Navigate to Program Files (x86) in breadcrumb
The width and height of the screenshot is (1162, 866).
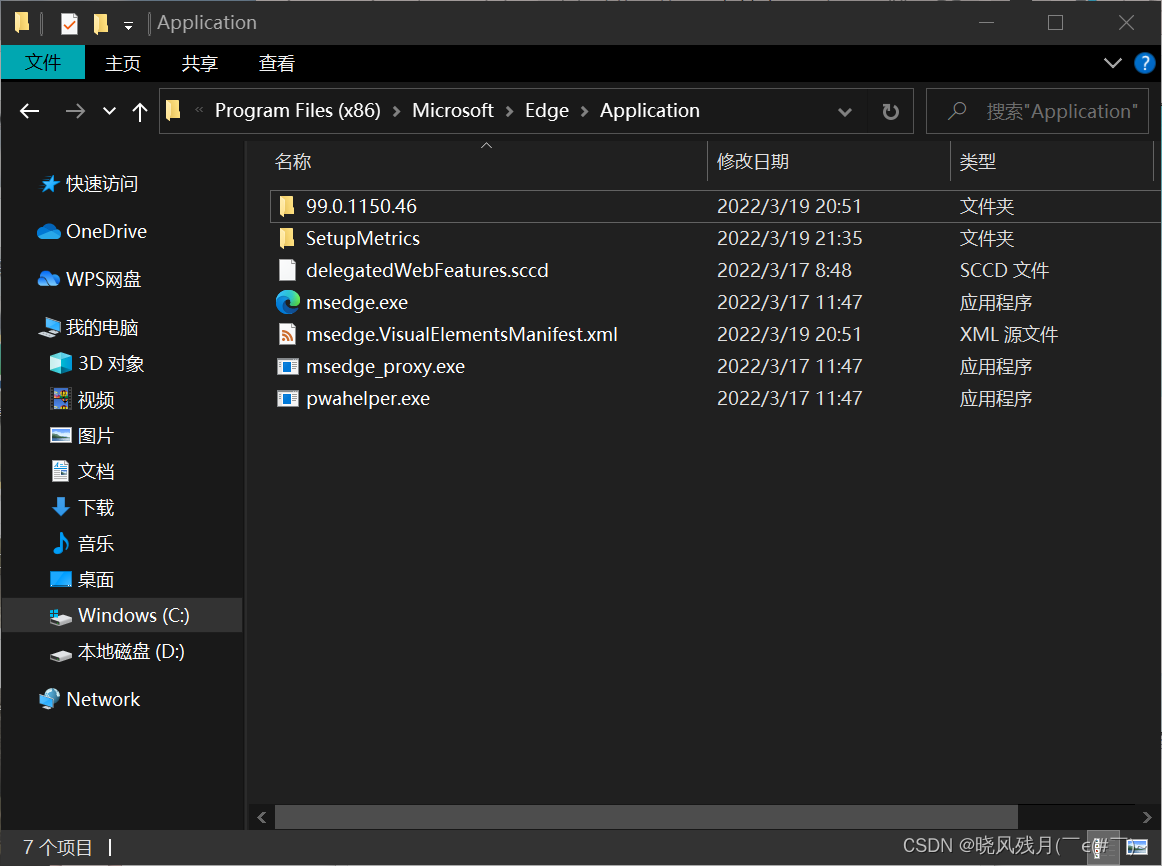[x=297, y=110]
